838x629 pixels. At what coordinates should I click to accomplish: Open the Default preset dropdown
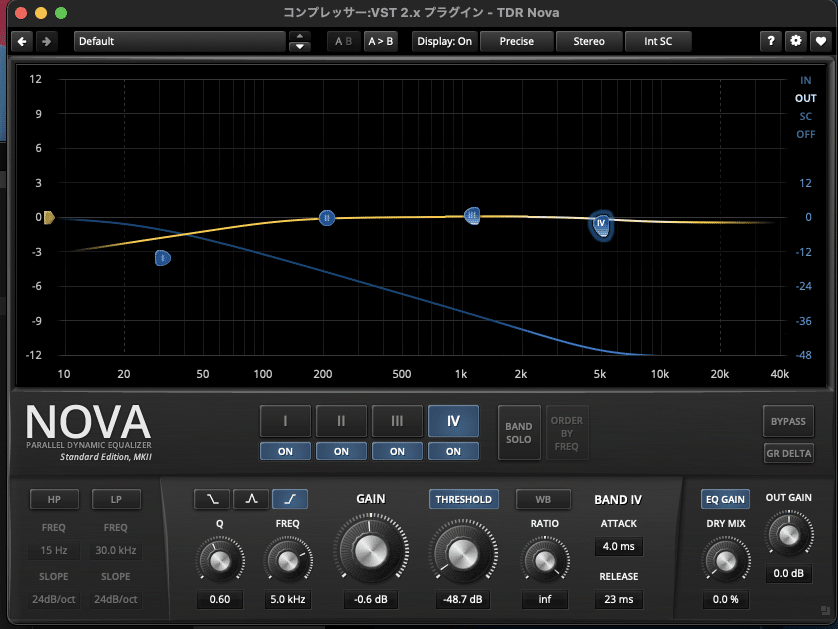[180, 41]
